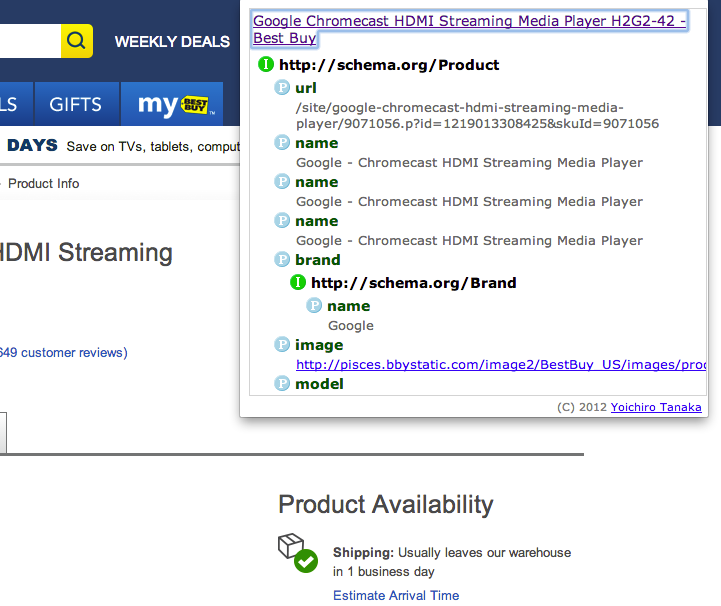721x606 pixels.
Task: Click the P icon beside model property
Action: pyautogui.click(x=282, y=383)
